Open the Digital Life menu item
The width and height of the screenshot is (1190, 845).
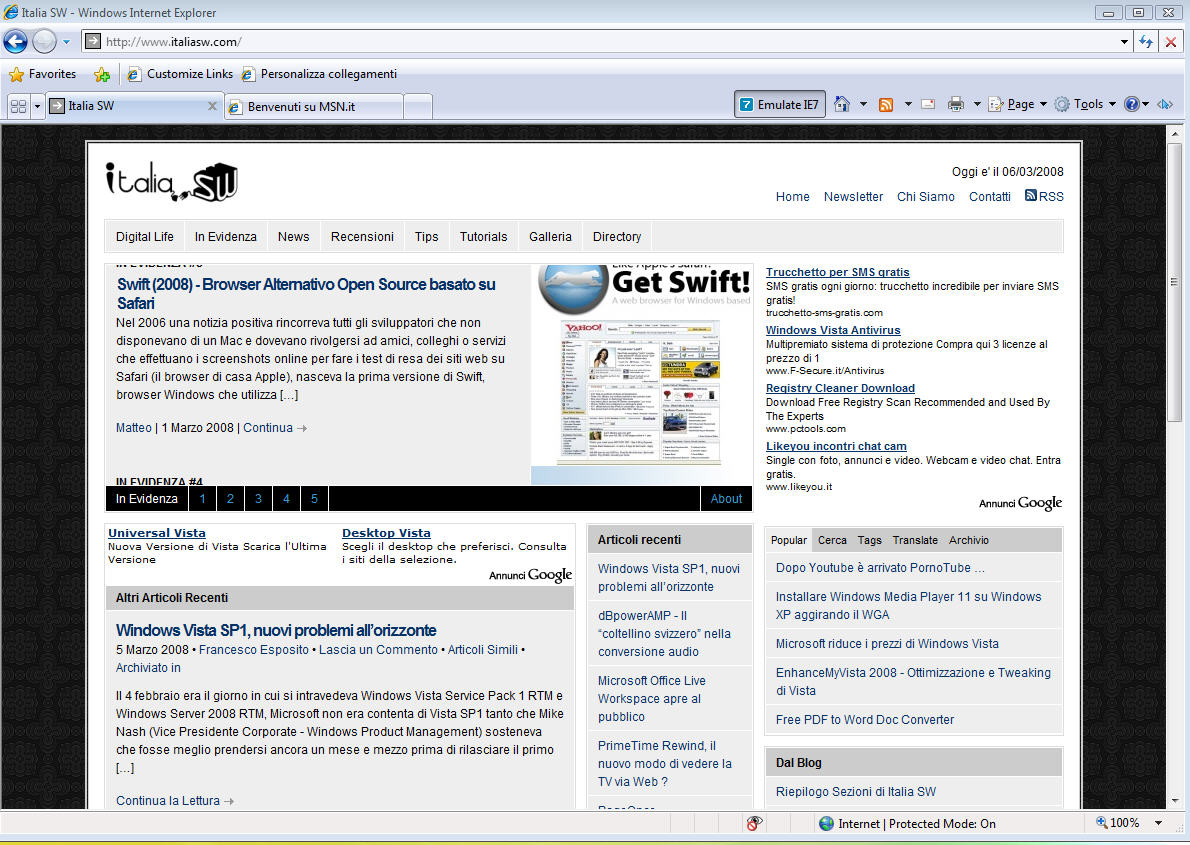(x=144, y=237)
